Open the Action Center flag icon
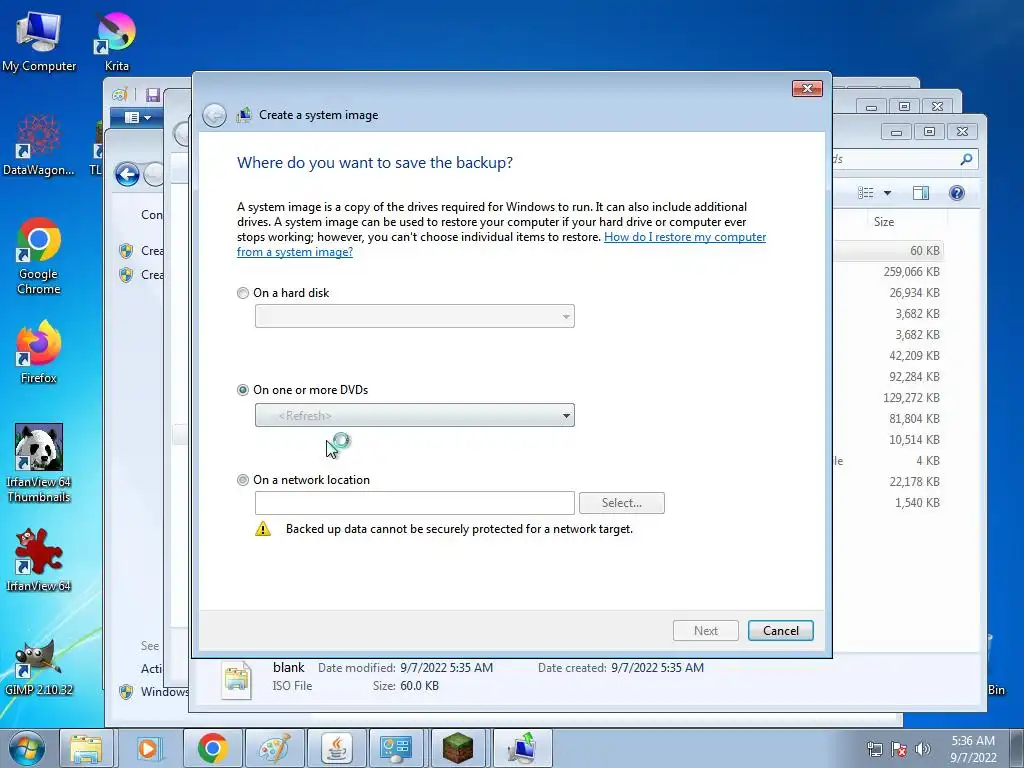This screenshot has height=768, width=1024. [899, 749]
